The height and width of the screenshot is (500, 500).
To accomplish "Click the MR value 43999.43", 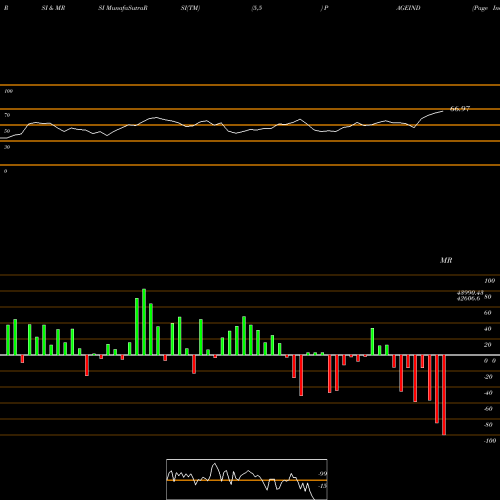I will pos(470,293).
